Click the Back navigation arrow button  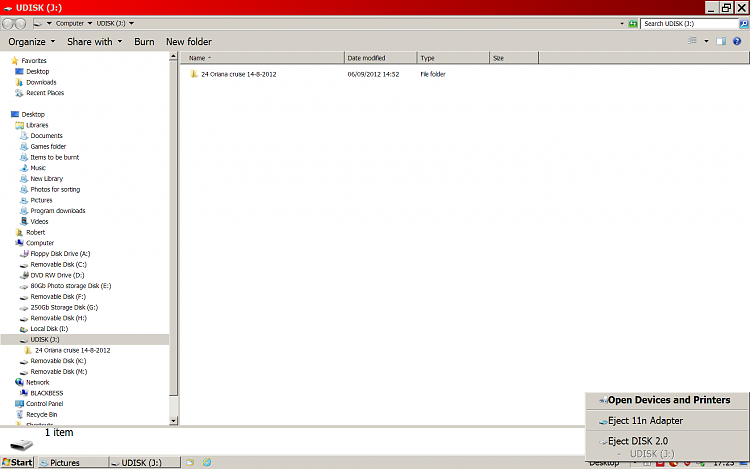8,23
